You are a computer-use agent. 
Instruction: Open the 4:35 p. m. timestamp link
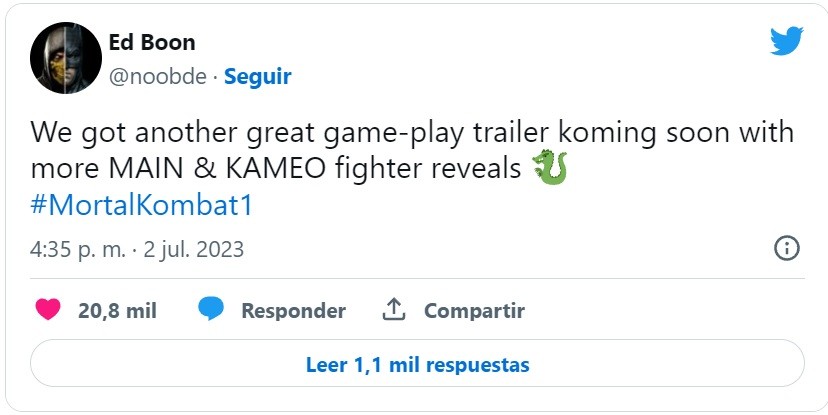[x=78, y=249]
